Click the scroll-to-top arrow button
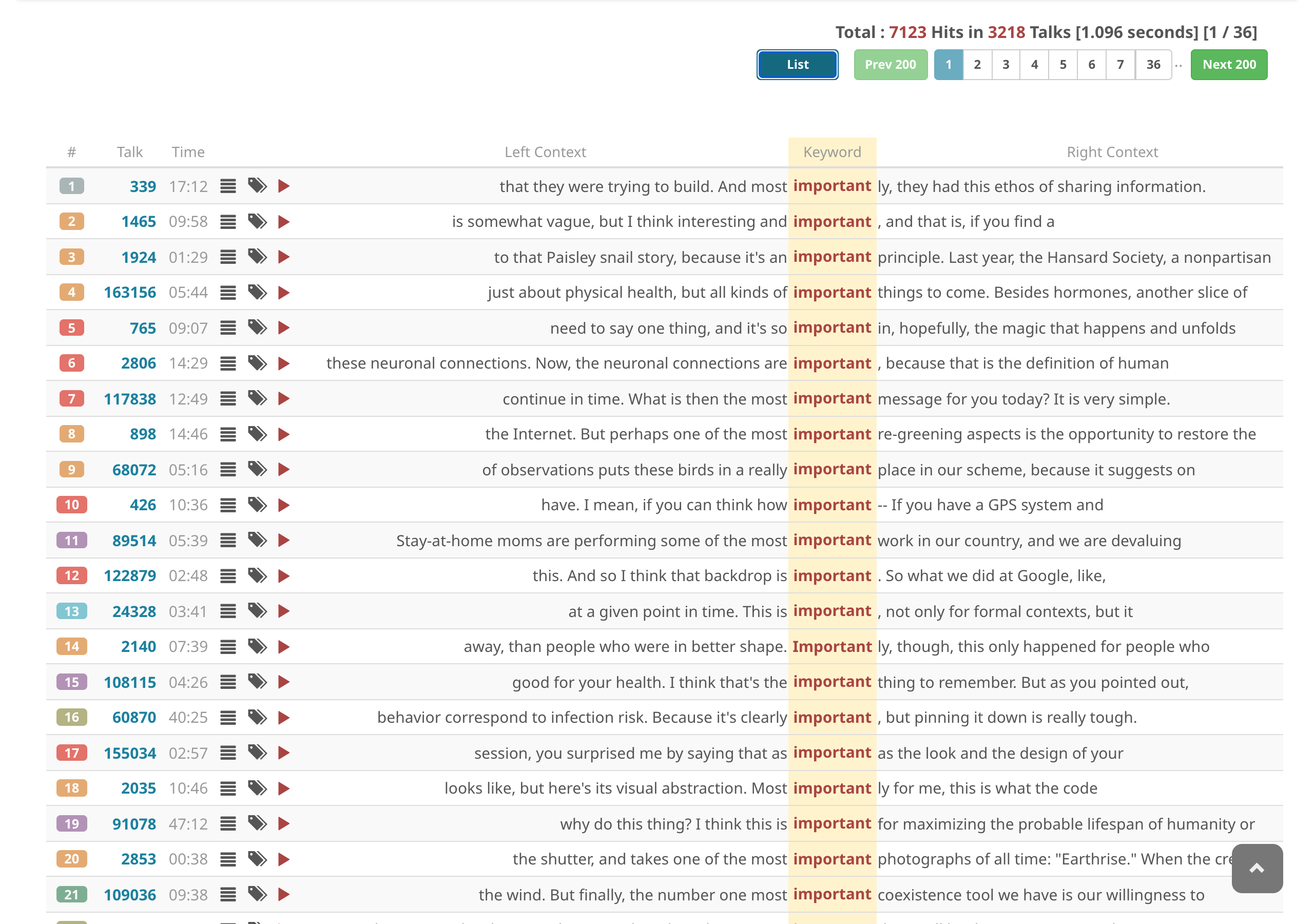The image size is (1314, 924). (x=1256, y=868)
